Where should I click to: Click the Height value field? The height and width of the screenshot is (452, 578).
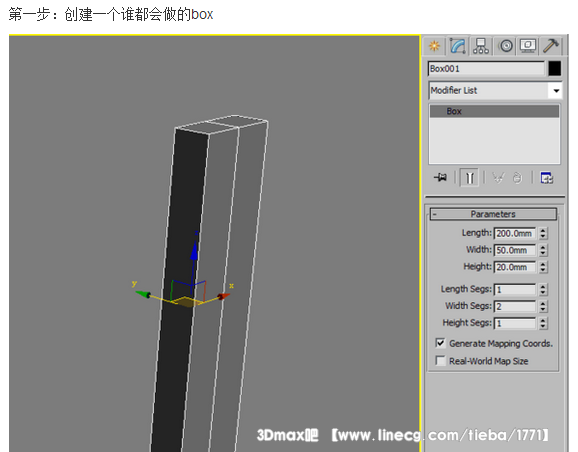515,267
